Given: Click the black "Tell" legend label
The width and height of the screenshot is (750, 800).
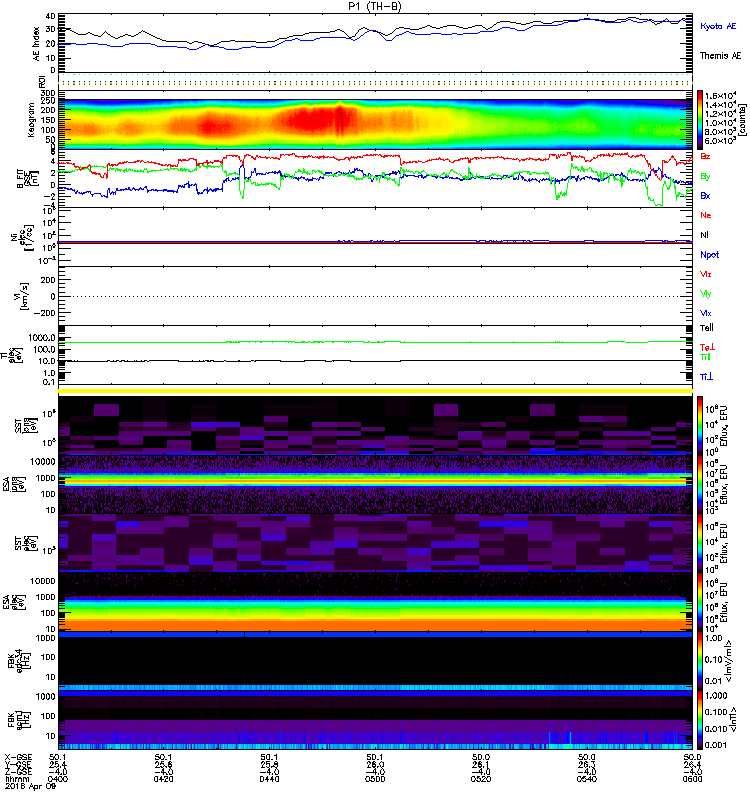Looking at the screenshot, I should click(x=707, y=328).
